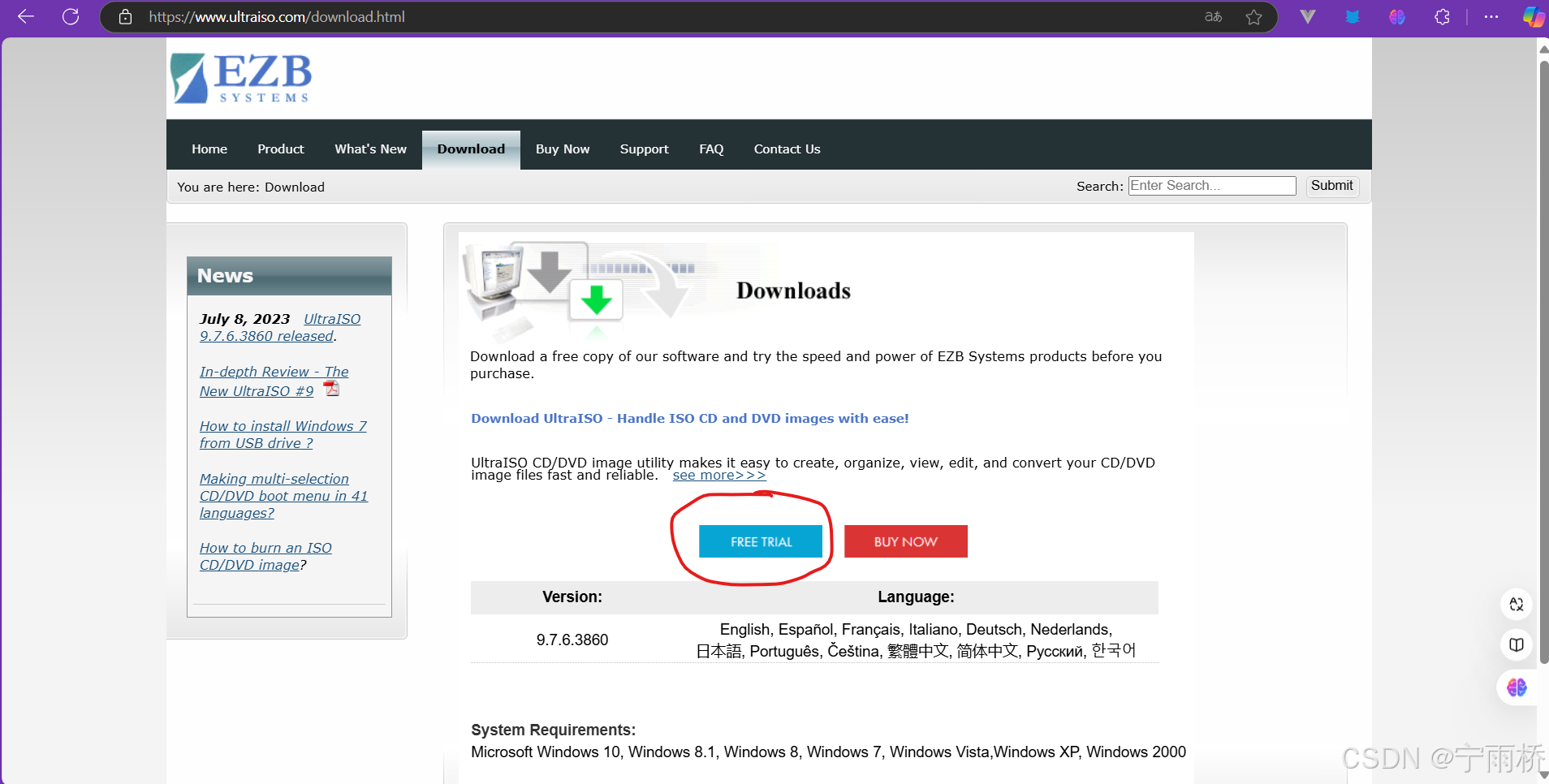Open the Contact Us menu item
This screenshot has height=784, width=1549.
point(787,149)
